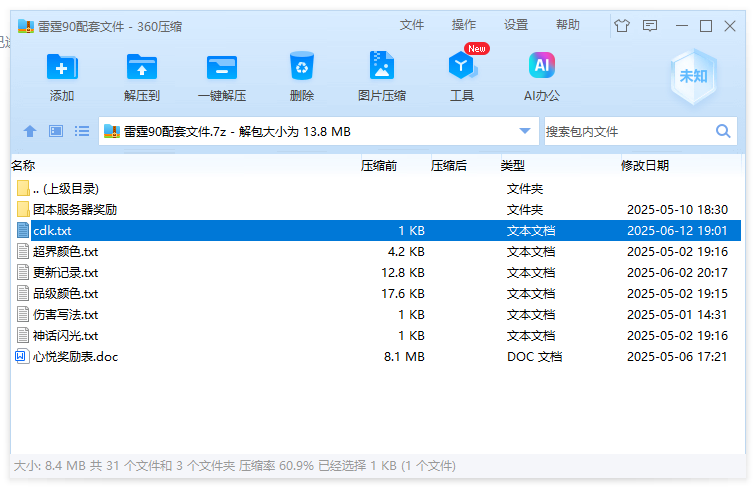Screen dimensions: 756x488
Task: Switch to the thumbnail view mode icon
Action: [x=56, y=131]
